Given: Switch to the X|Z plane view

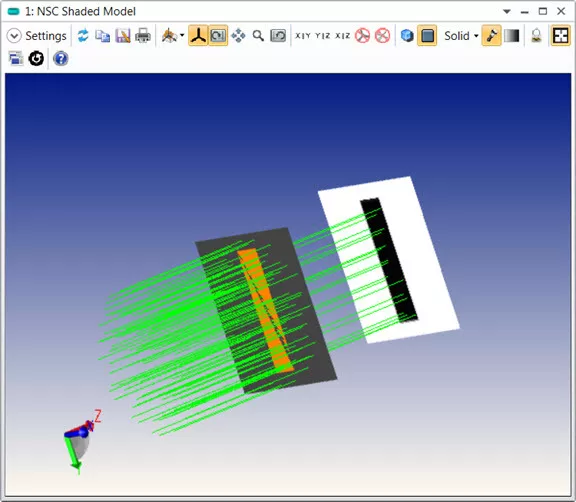Looking at the screenshot, I should pyautogui.click(x=342, y=36).
